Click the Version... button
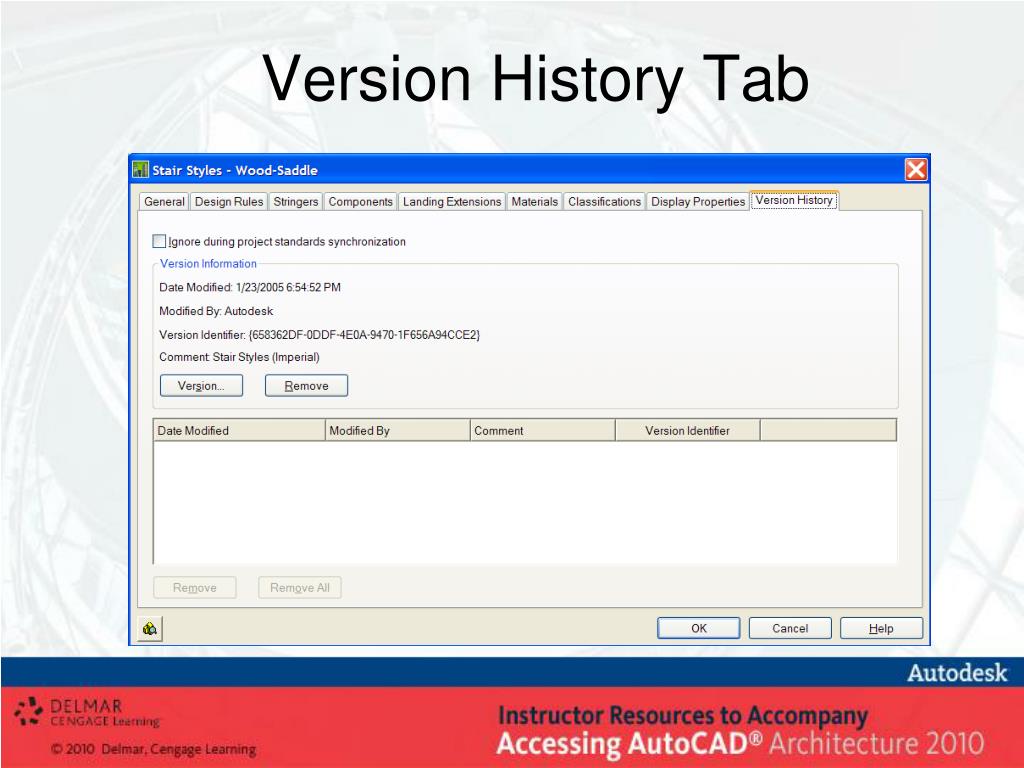The width and height of the screenshot is (1024, 768). 201,385
